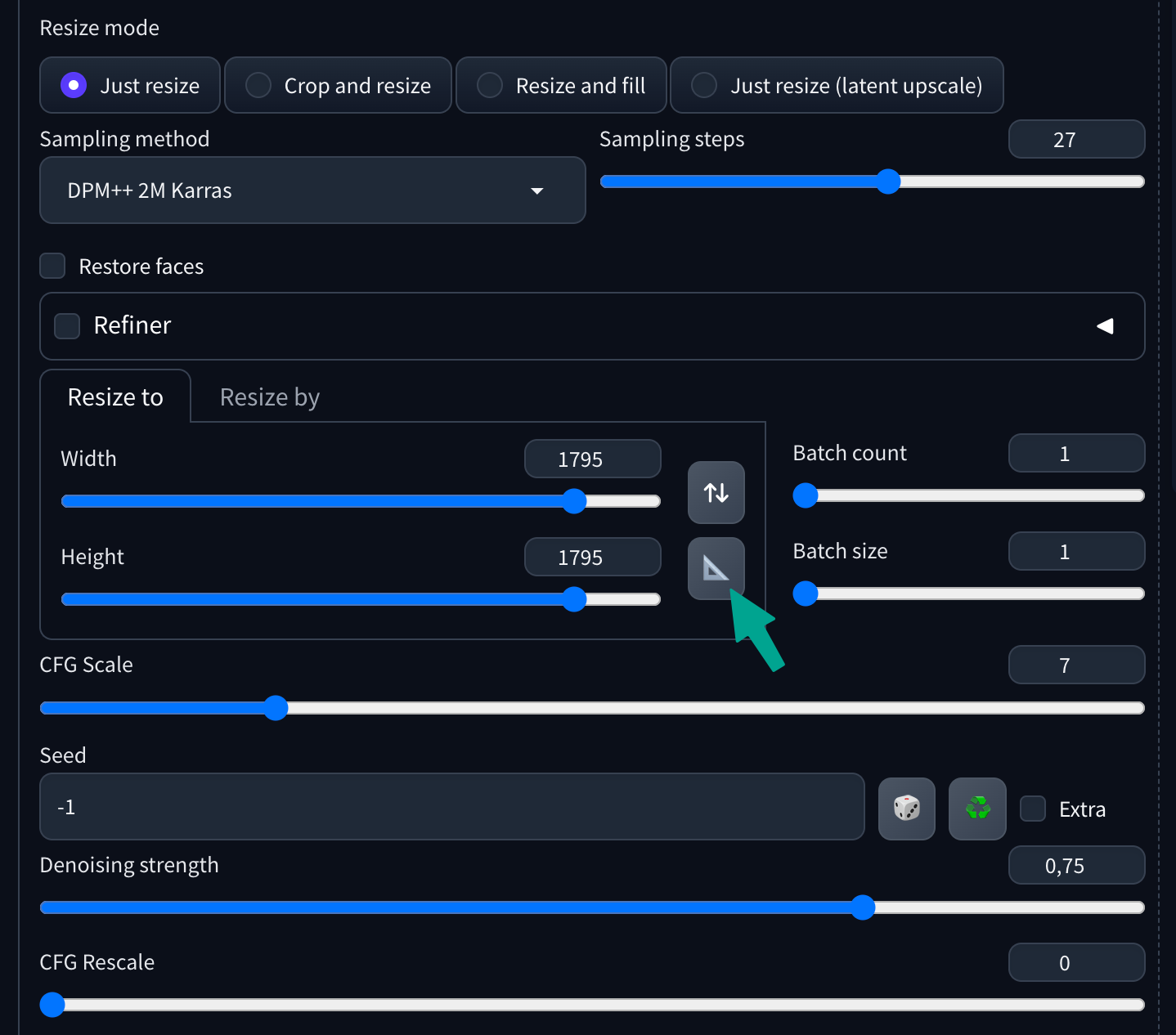1176x1035 pixels.
Task: Click the Seed input field
Action: pos(452,807)
